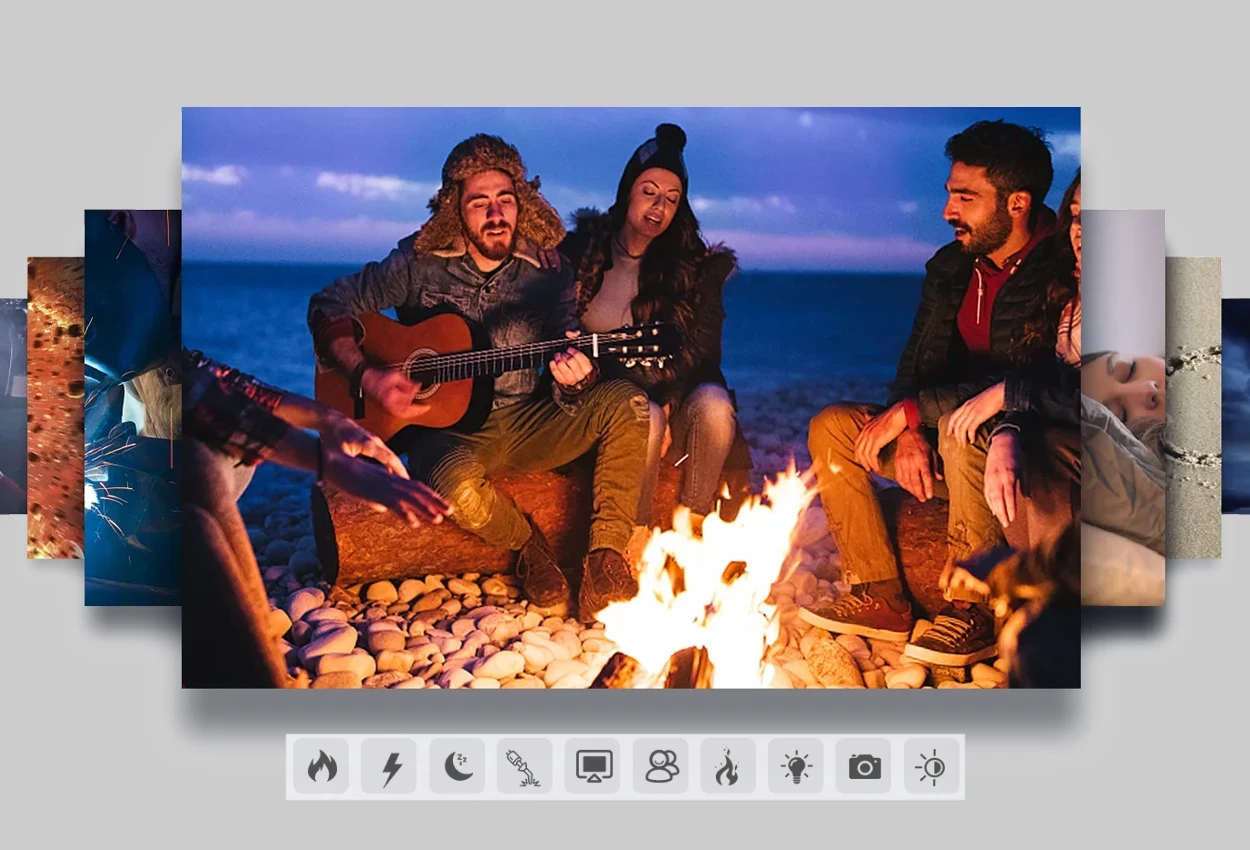Click the dark thumbnail at far left

pyautogui.click(x=13, y=405)
